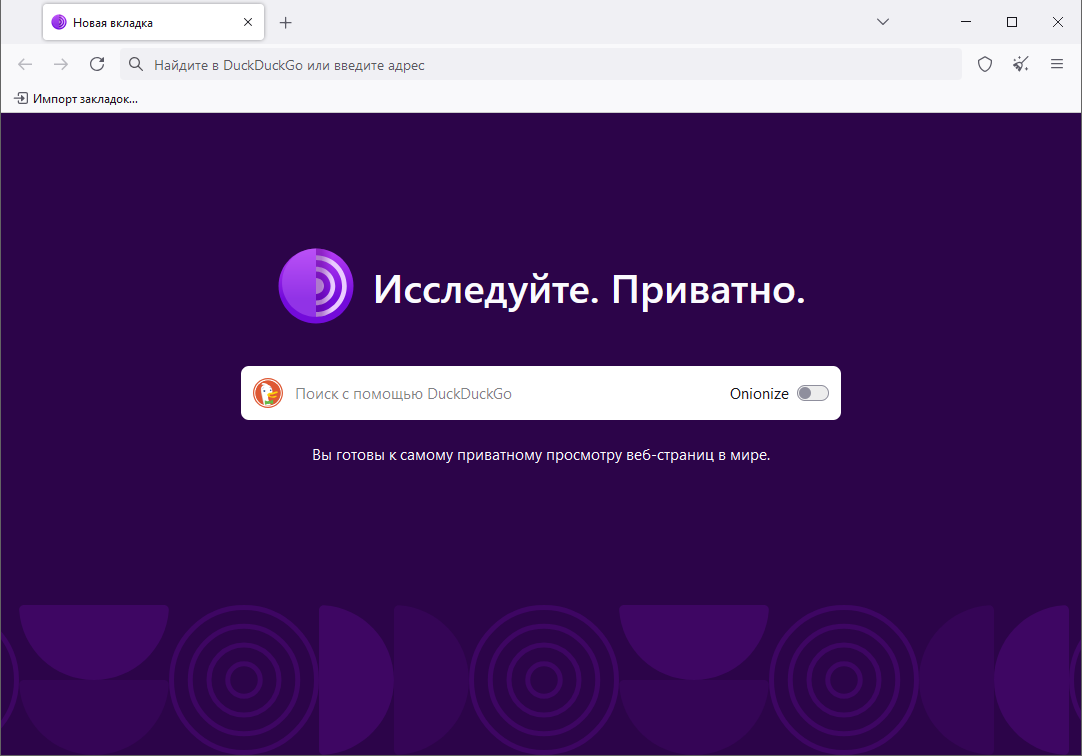Reload the current page

[x=97, y=63]
